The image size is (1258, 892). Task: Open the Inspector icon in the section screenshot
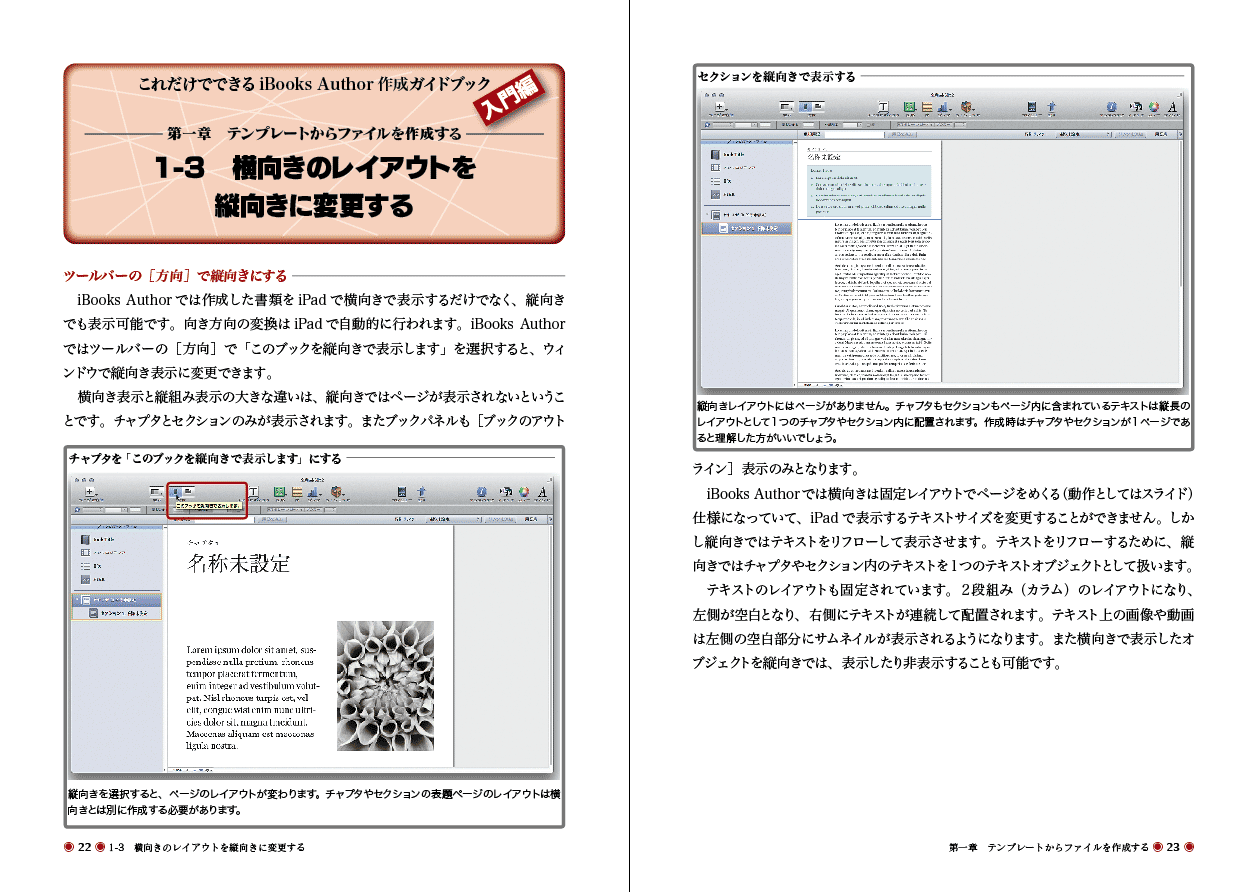1111,106
